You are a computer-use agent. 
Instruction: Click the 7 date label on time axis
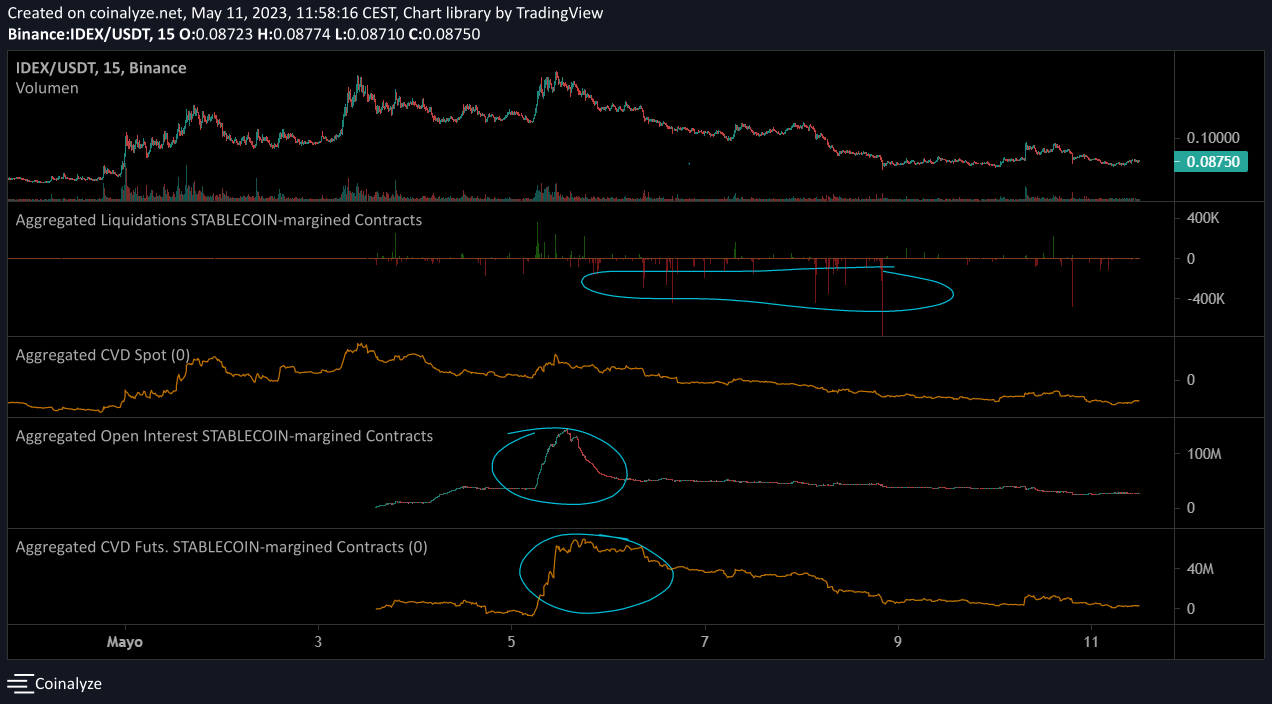click(705, 641)
